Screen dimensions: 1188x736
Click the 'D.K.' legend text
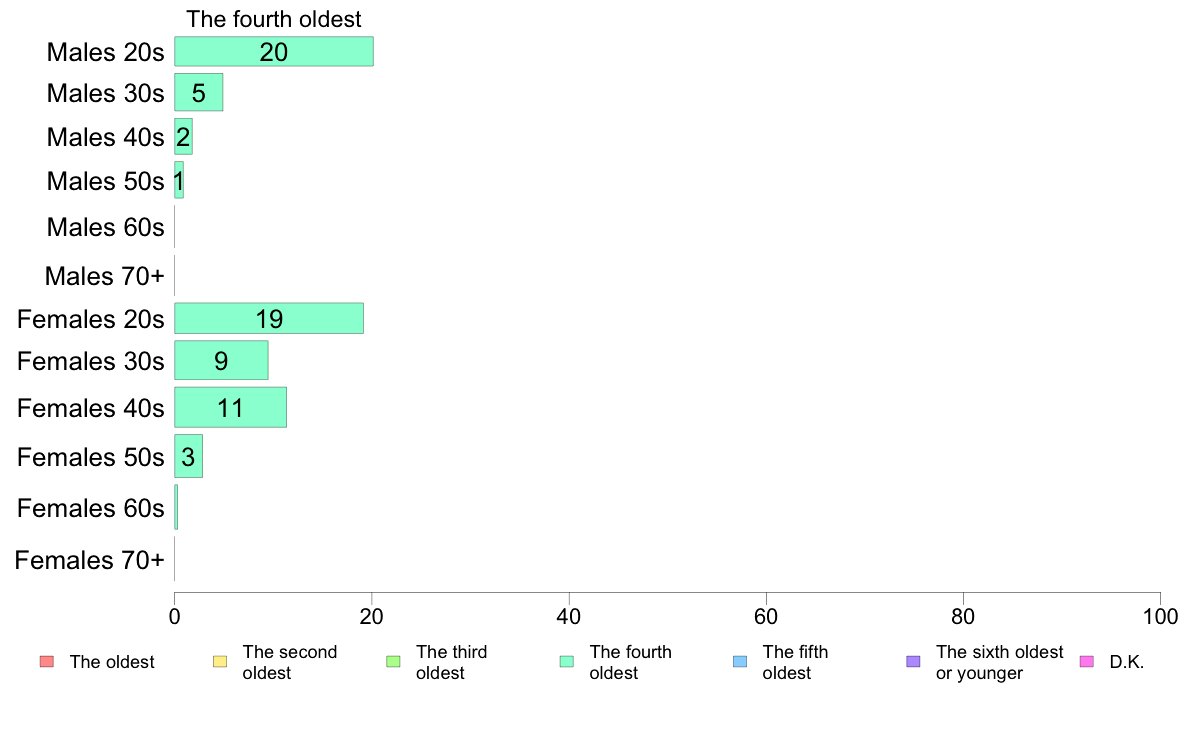coord(1127,662)
